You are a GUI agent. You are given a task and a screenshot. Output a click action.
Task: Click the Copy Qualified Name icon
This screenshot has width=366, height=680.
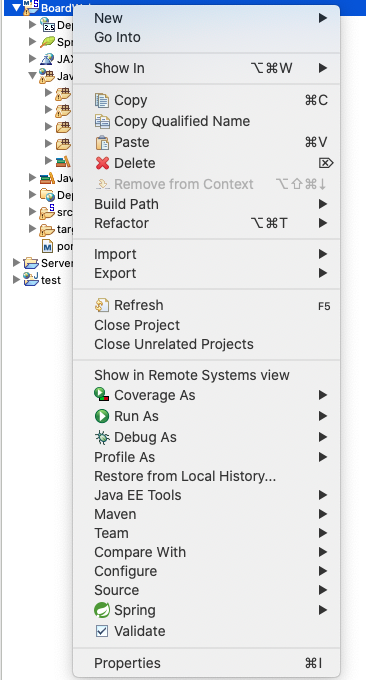pyautogui.click(x=102, y=121)
